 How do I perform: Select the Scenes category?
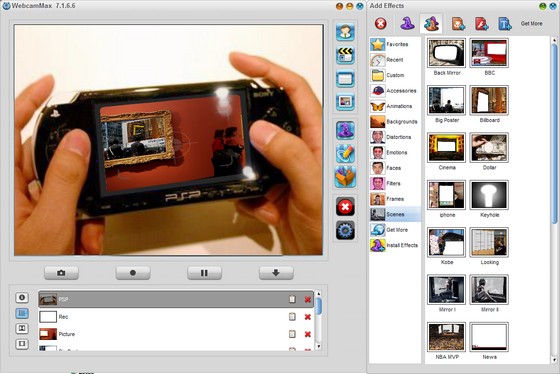[x=395, y=214]
